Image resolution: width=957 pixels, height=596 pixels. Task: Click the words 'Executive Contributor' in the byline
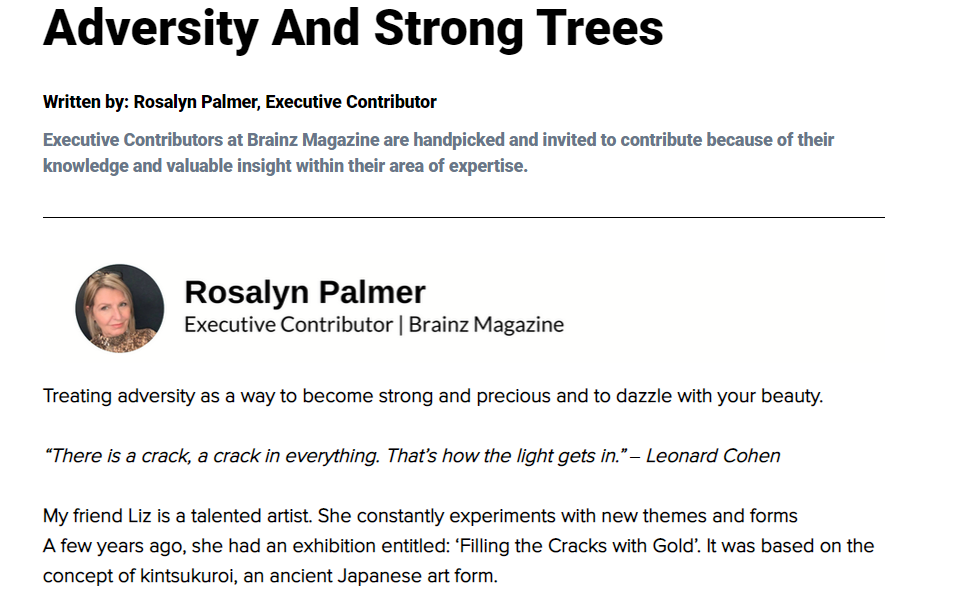click(351, 102)
